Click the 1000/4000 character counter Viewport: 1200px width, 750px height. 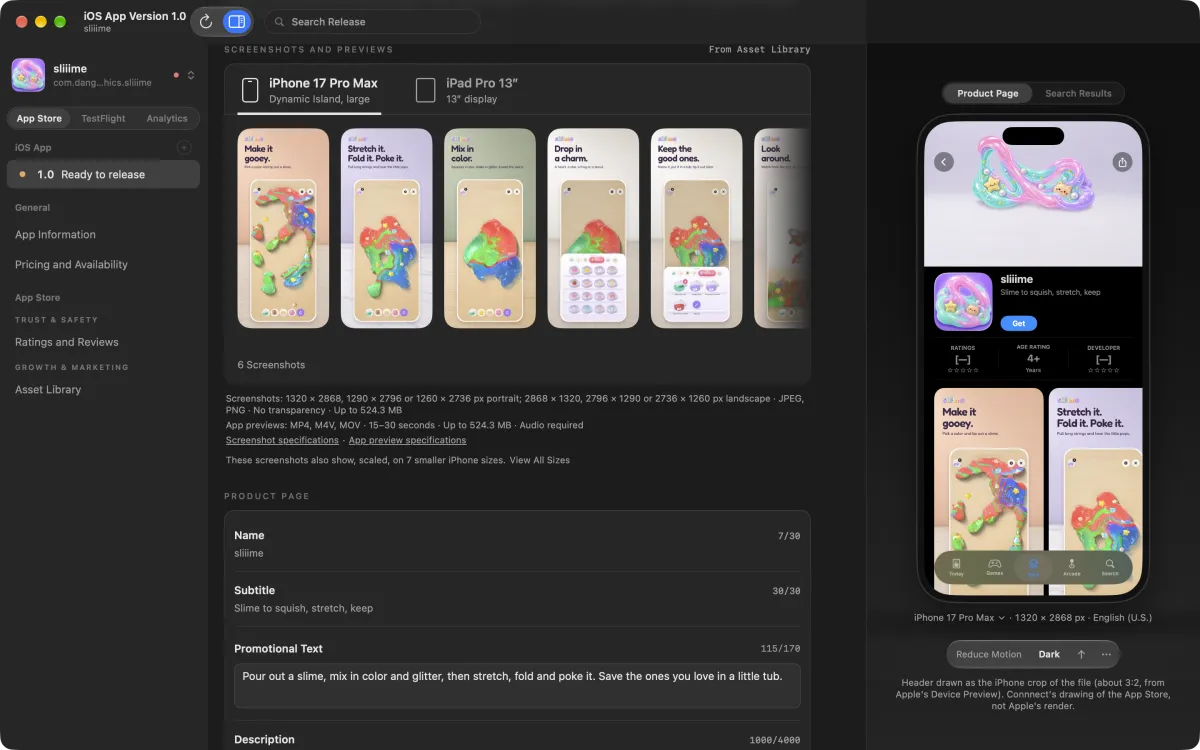click(x=775, y=740)
